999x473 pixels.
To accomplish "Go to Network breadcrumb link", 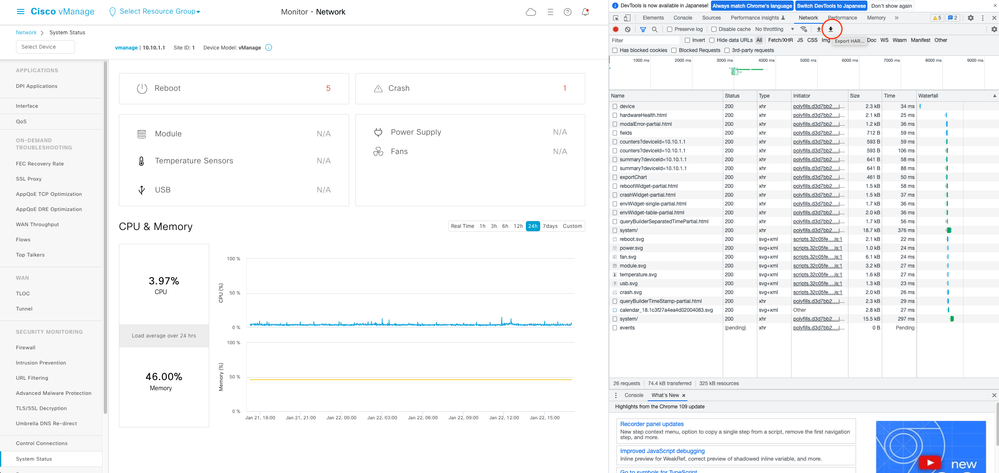I will pos(26,32).
